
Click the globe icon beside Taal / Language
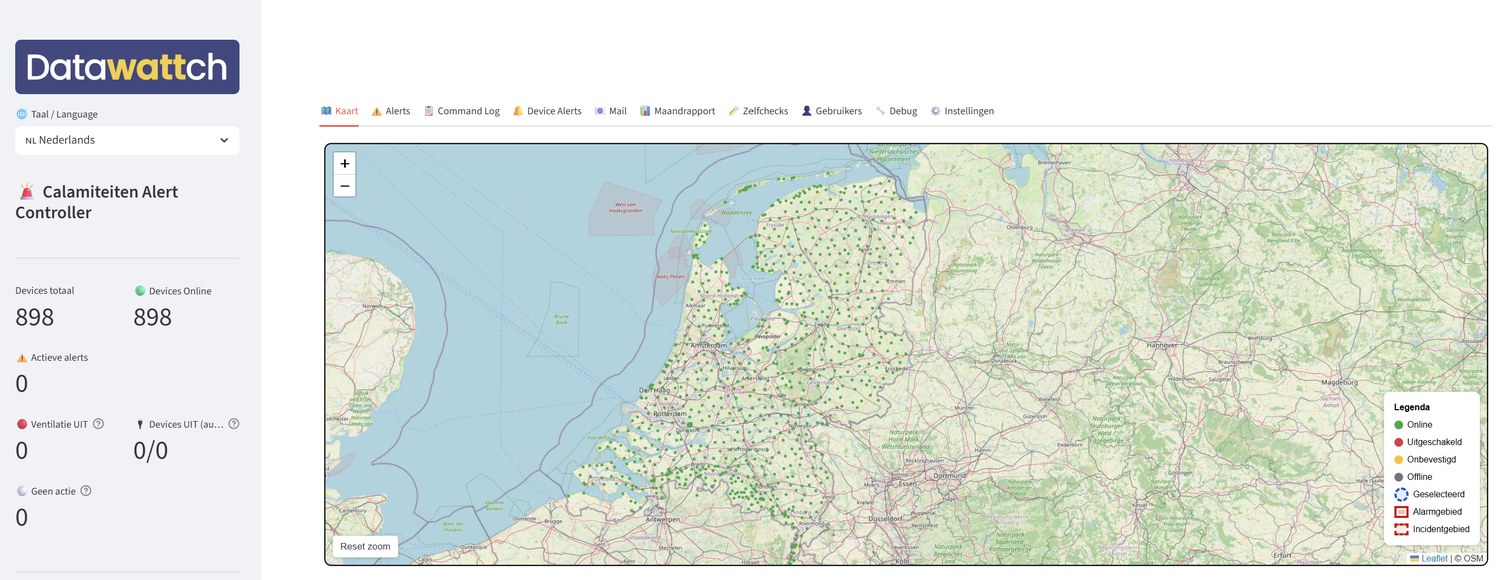tap(21, 114)
